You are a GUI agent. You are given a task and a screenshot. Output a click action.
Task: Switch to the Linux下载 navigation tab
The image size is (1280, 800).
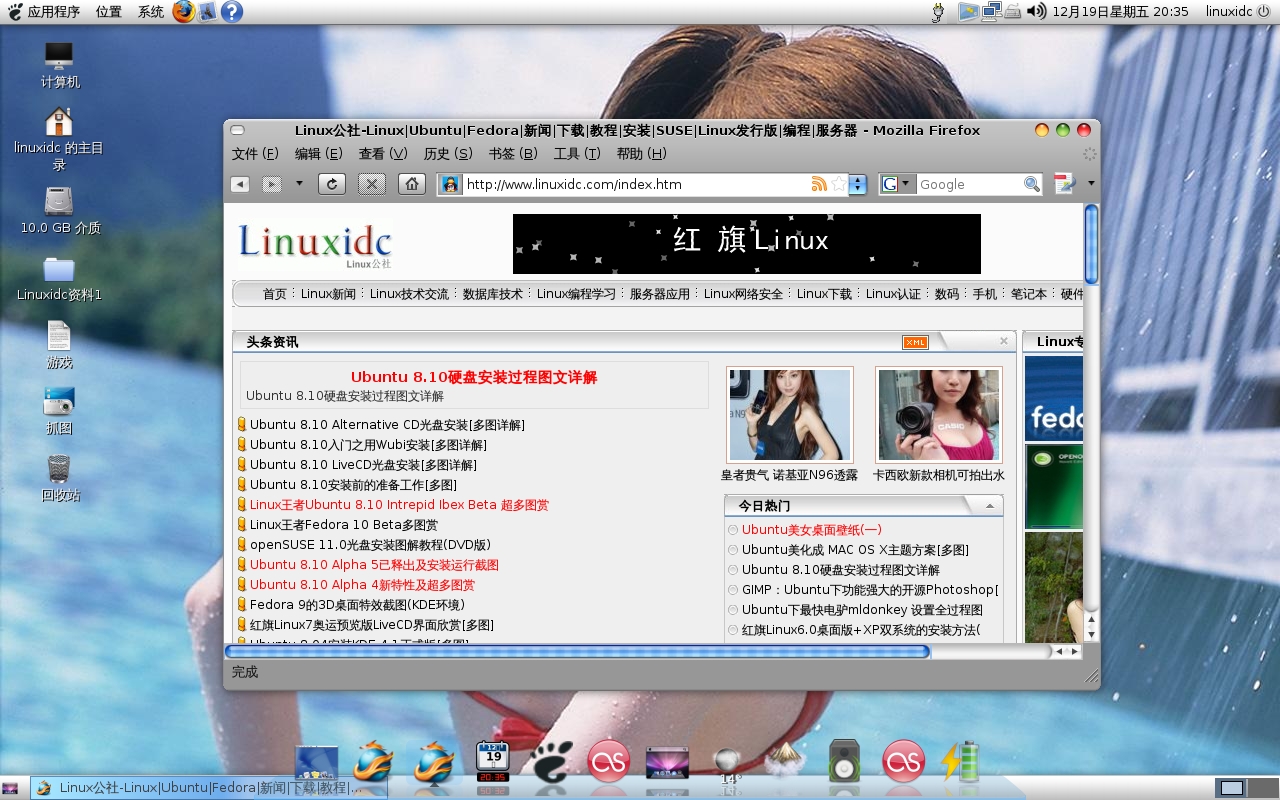point(824,294)
